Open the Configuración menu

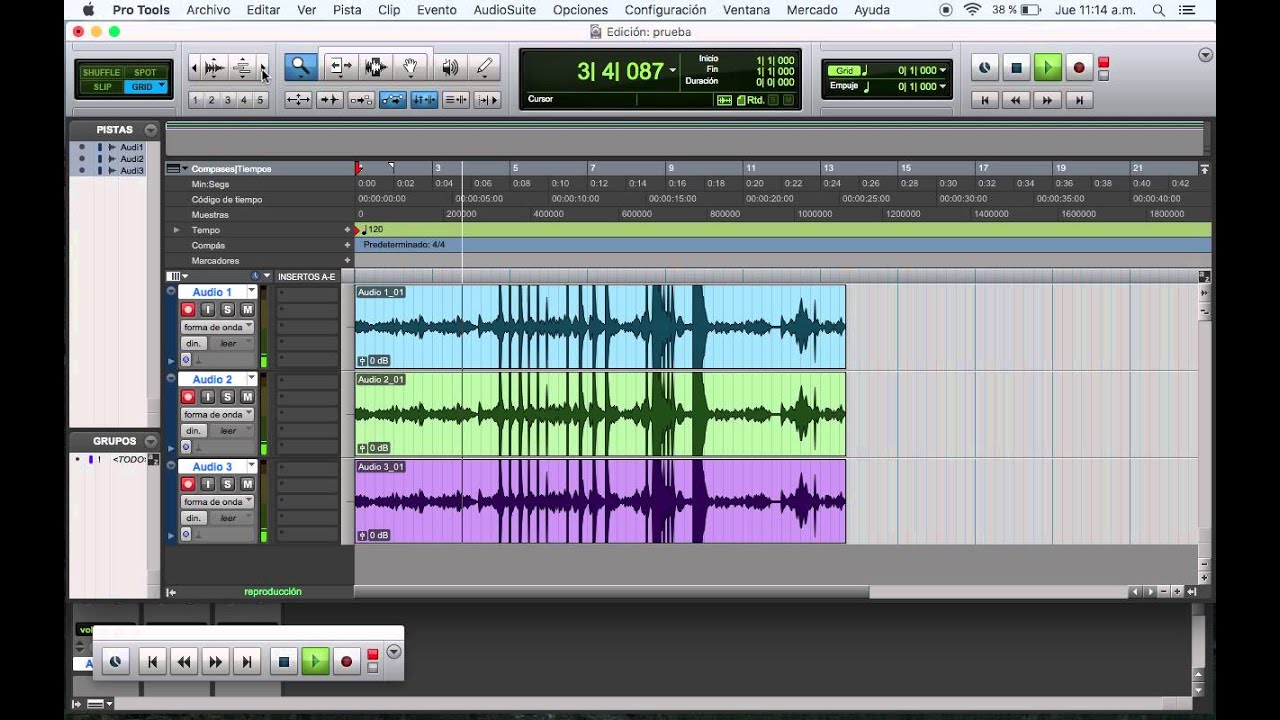665,10
